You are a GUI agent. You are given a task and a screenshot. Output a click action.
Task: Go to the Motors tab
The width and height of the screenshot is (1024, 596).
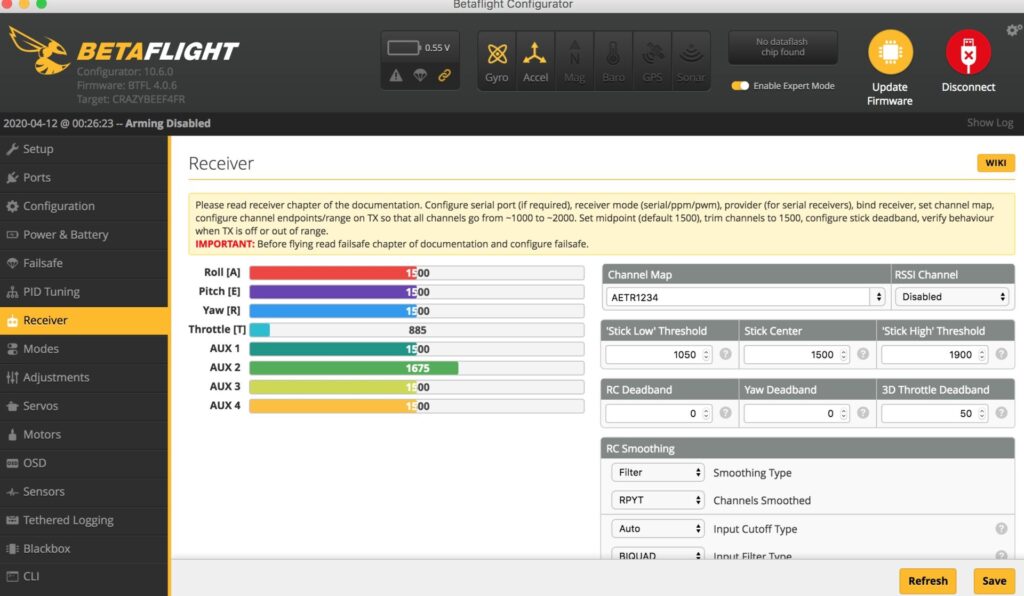coord(84,435)
